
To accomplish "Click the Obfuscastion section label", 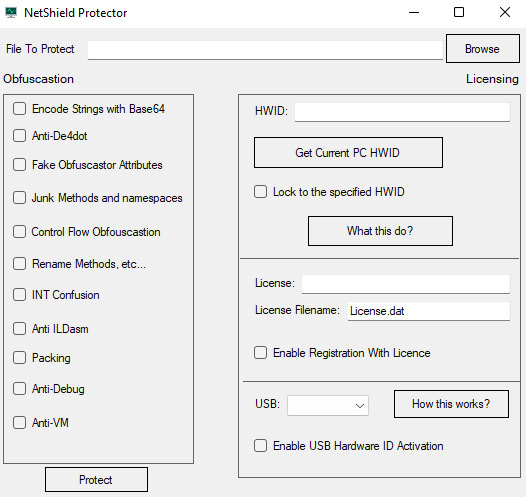I will pos(39,79).
